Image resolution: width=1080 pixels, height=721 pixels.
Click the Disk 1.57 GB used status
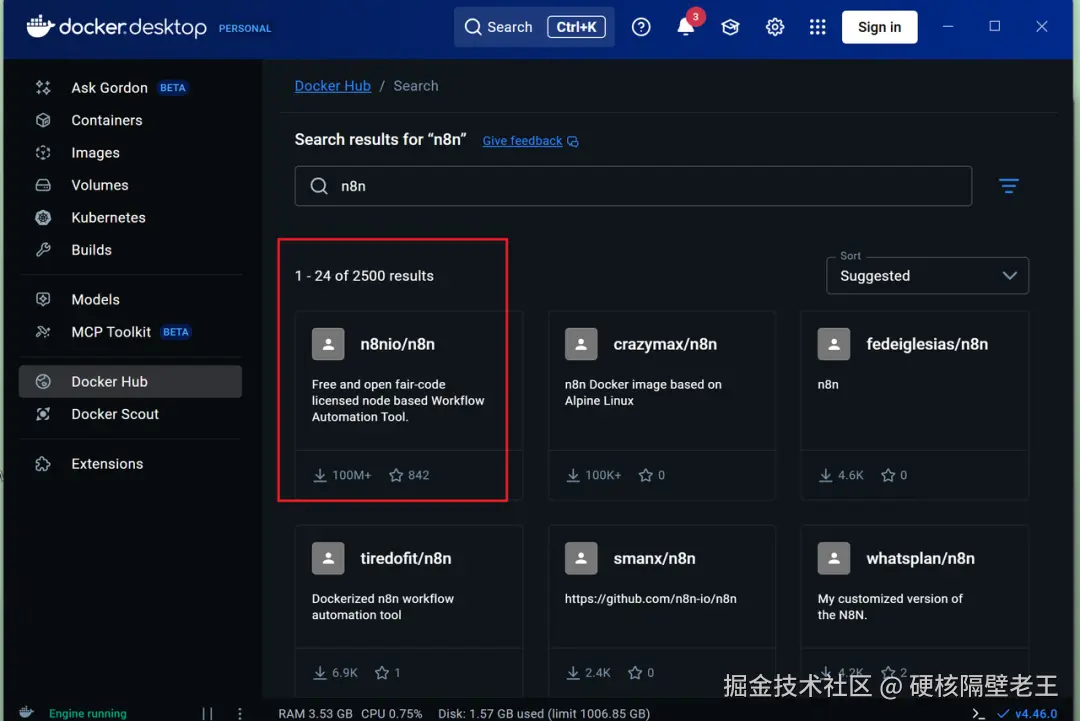(544, 713)
